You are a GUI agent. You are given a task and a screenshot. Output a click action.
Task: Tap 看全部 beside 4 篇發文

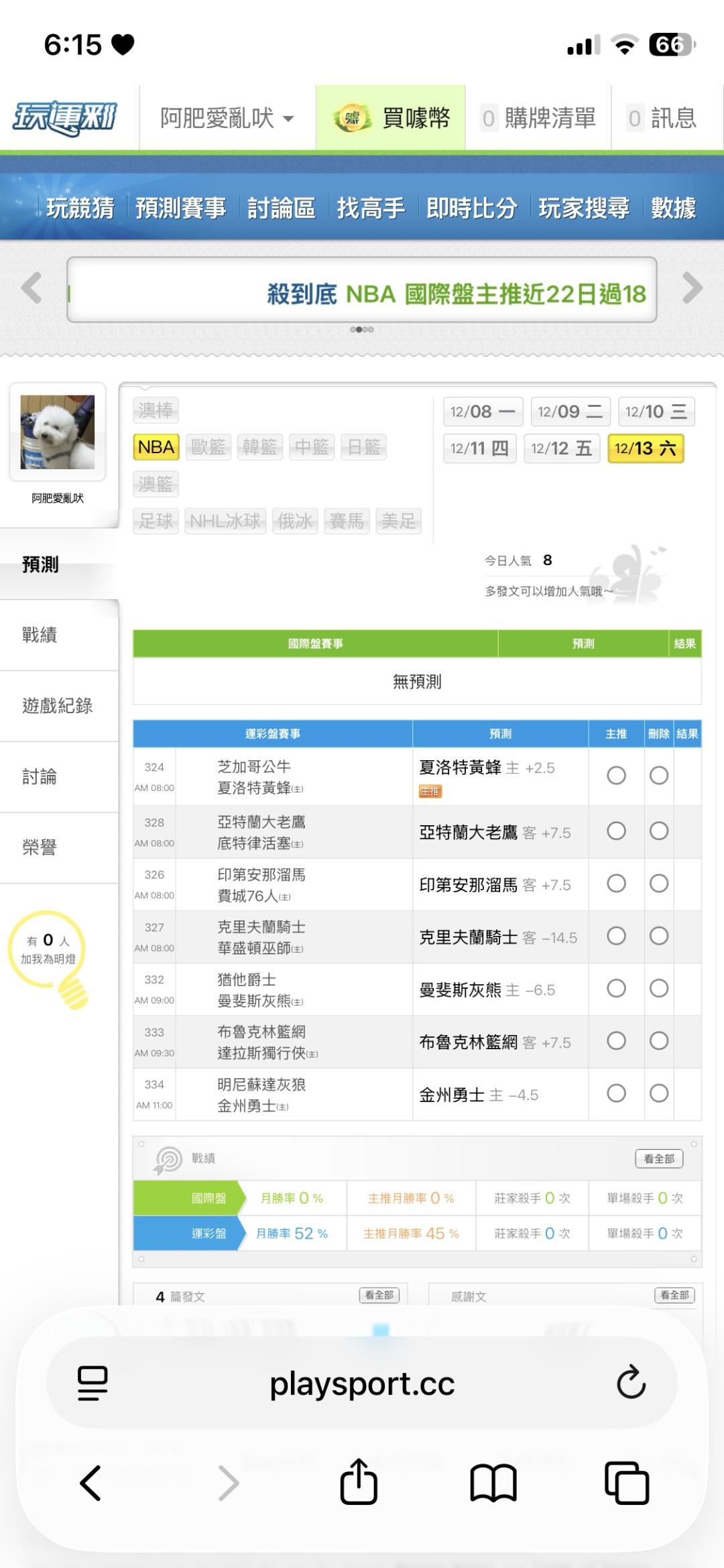[379, 1295]
